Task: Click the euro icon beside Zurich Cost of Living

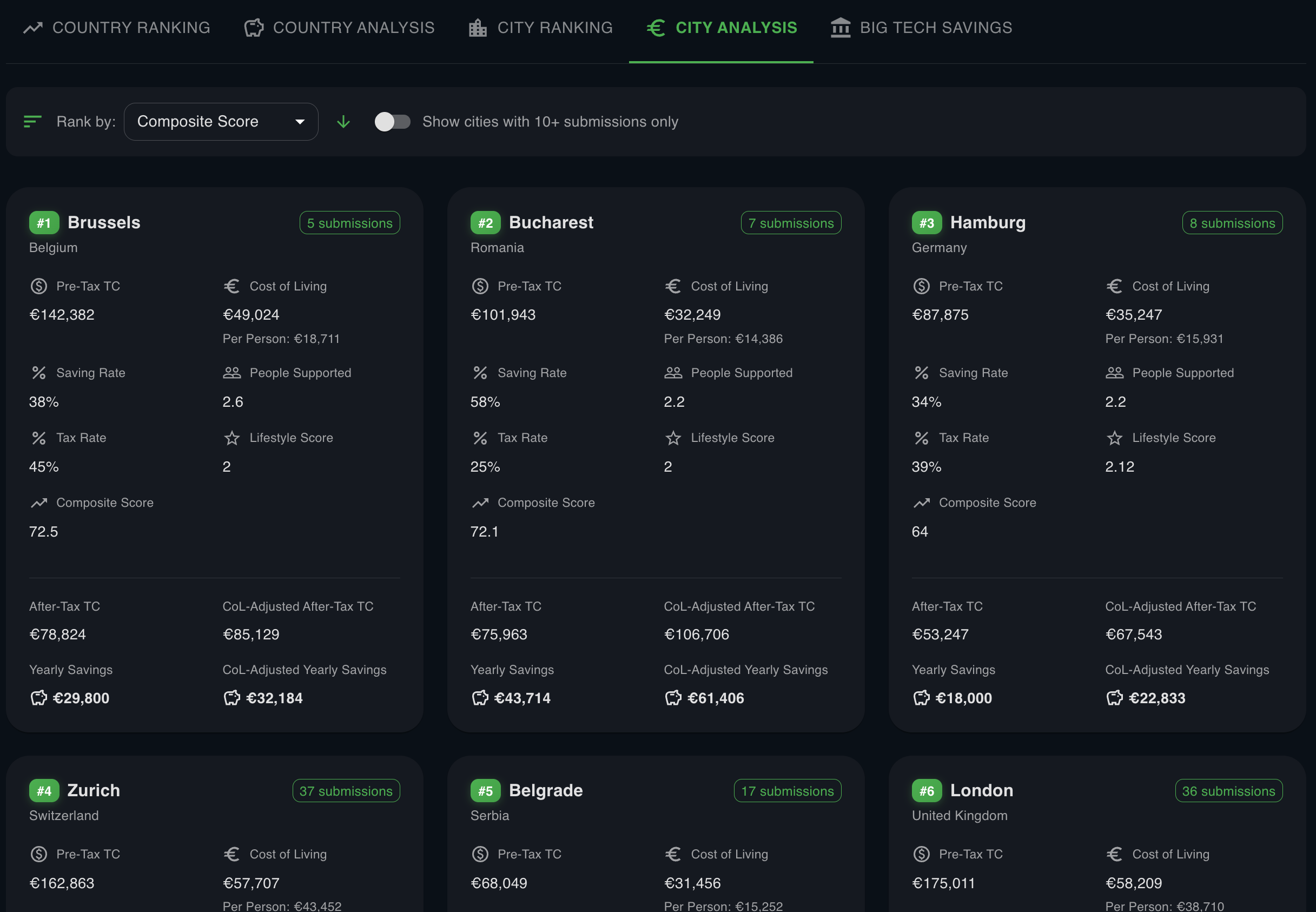Action: tap(232, 854)
